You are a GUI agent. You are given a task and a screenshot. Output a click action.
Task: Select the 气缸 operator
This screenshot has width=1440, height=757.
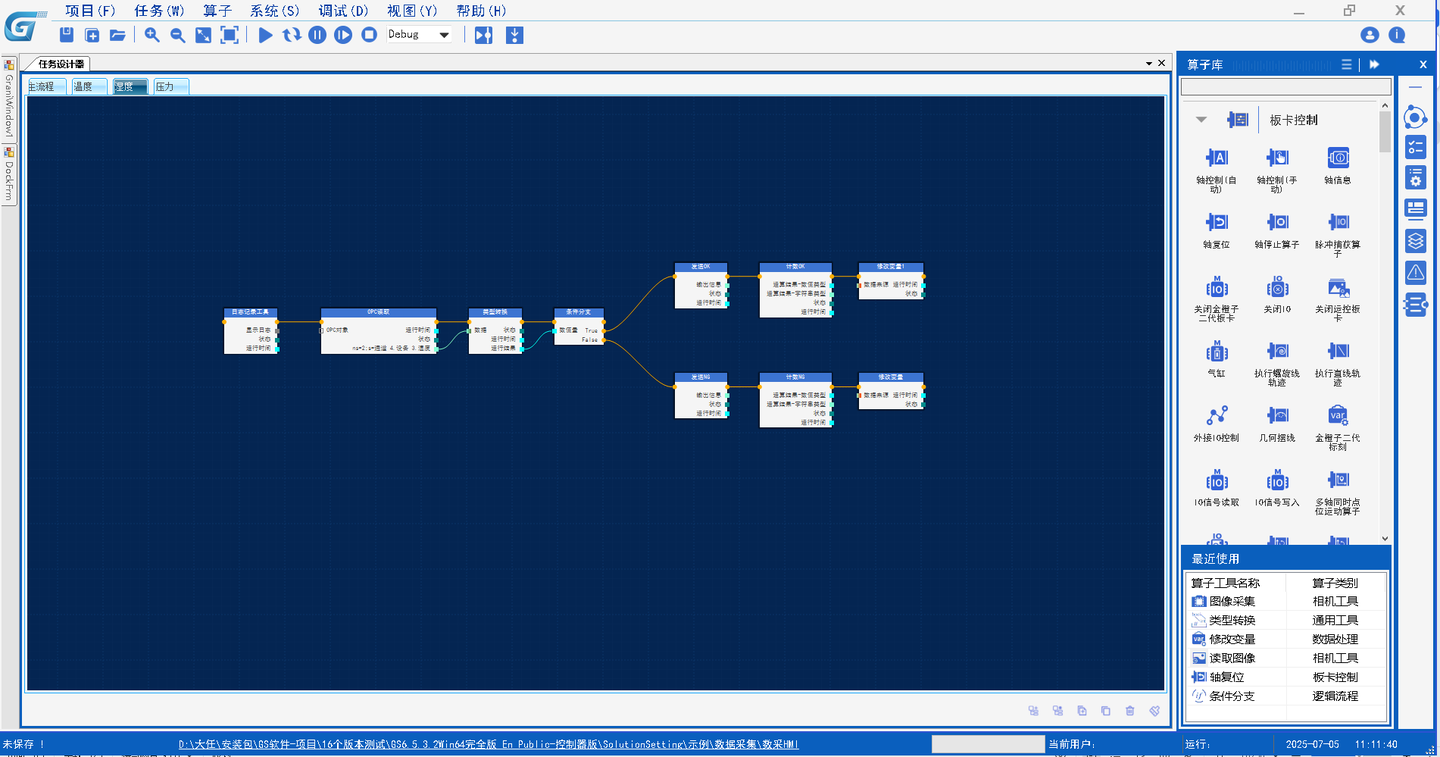tap(1216, 359)
